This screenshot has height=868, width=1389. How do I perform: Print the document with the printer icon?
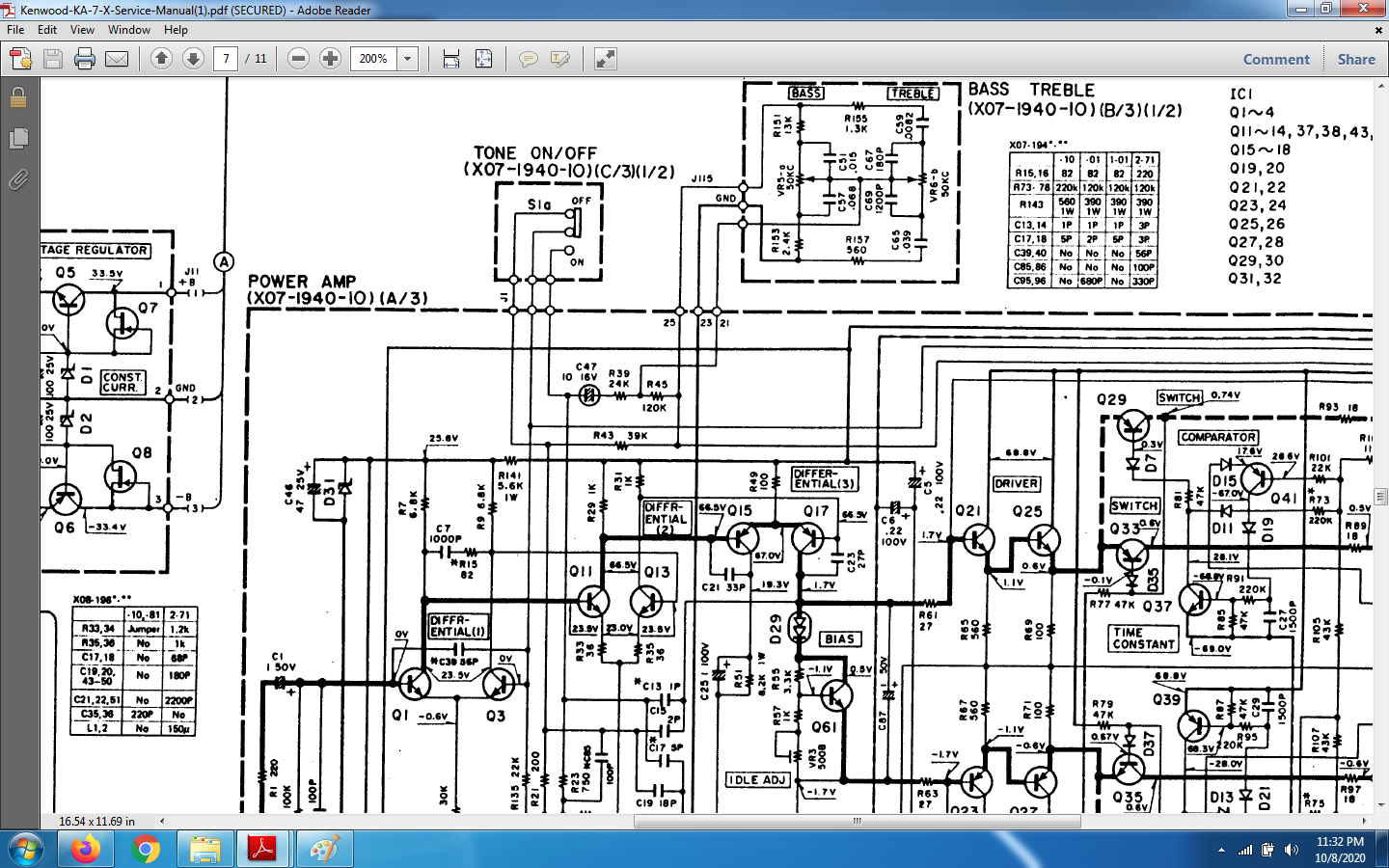[85, 59]
